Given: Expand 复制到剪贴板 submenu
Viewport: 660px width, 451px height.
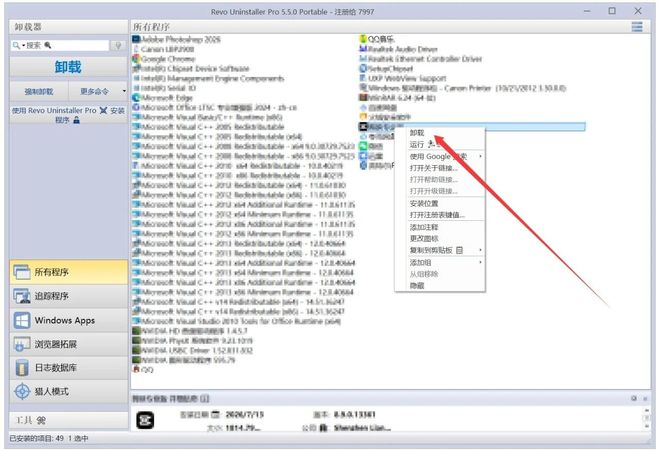Looking at the screenshot, I should click(440, 250).
